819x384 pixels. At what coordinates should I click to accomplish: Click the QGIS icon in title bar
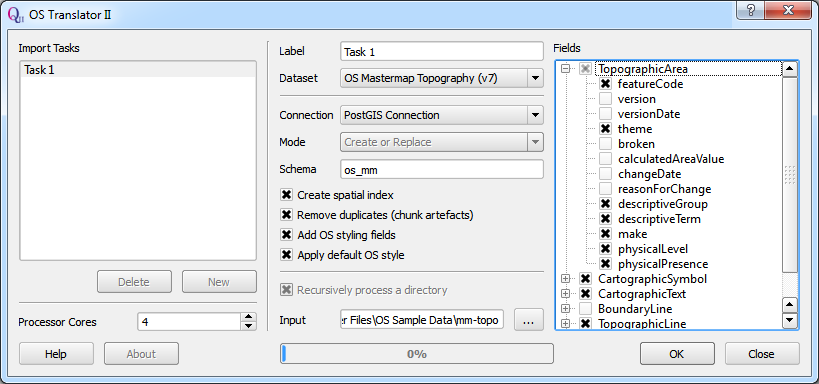tap(16, 14)
